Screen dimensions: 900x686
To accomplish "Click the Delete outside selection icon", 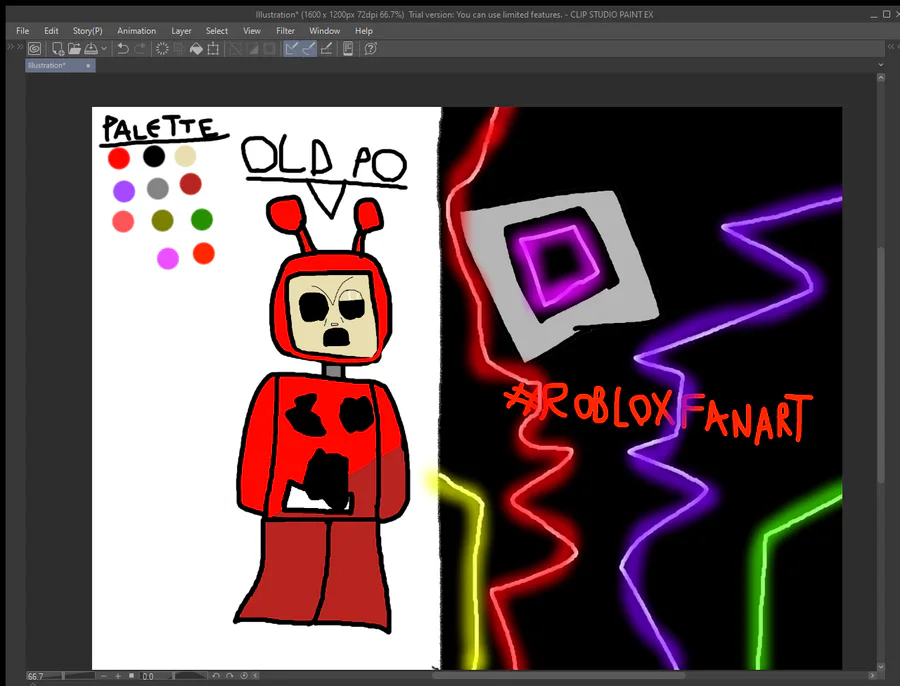I will (x=179, y=49).
